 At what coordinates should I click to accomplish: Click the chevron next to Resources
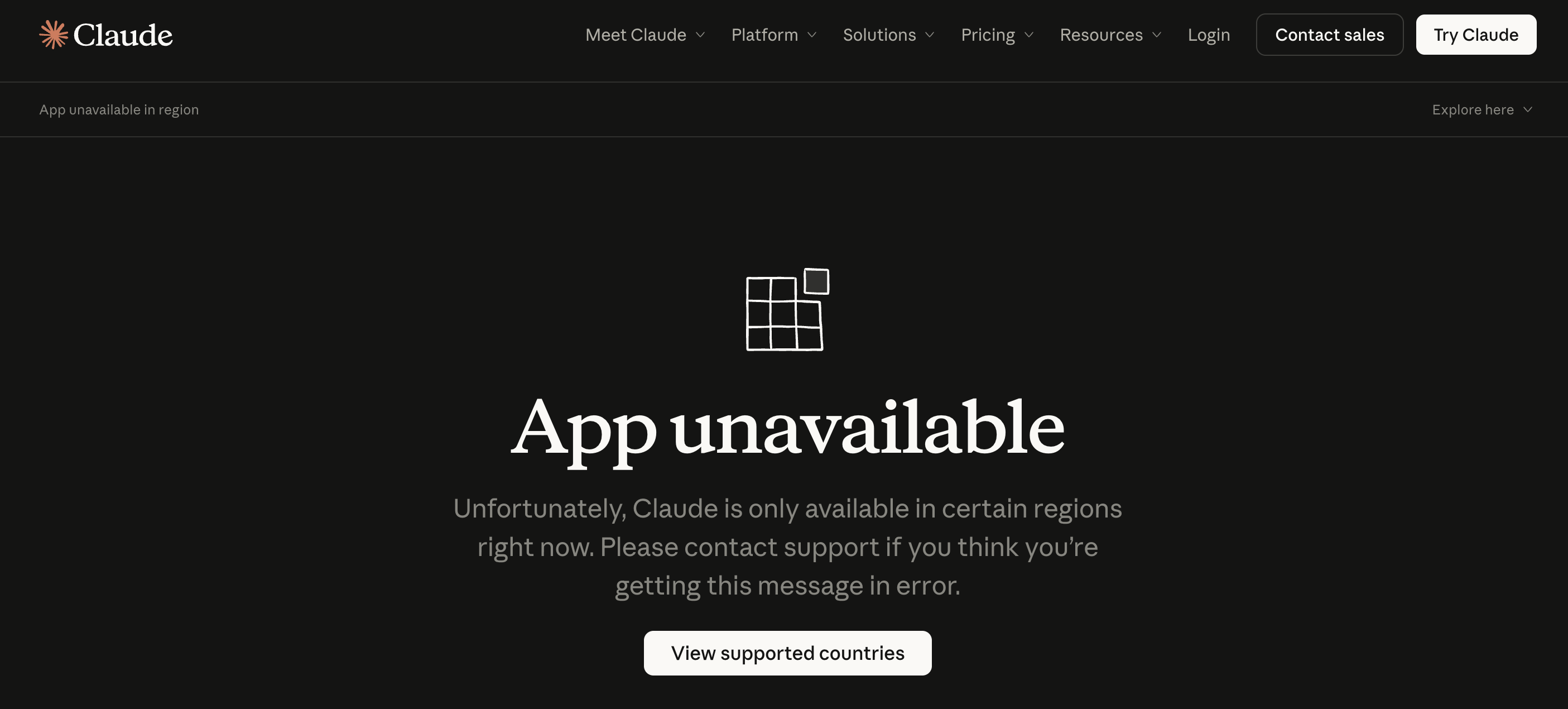(1157, 35)
